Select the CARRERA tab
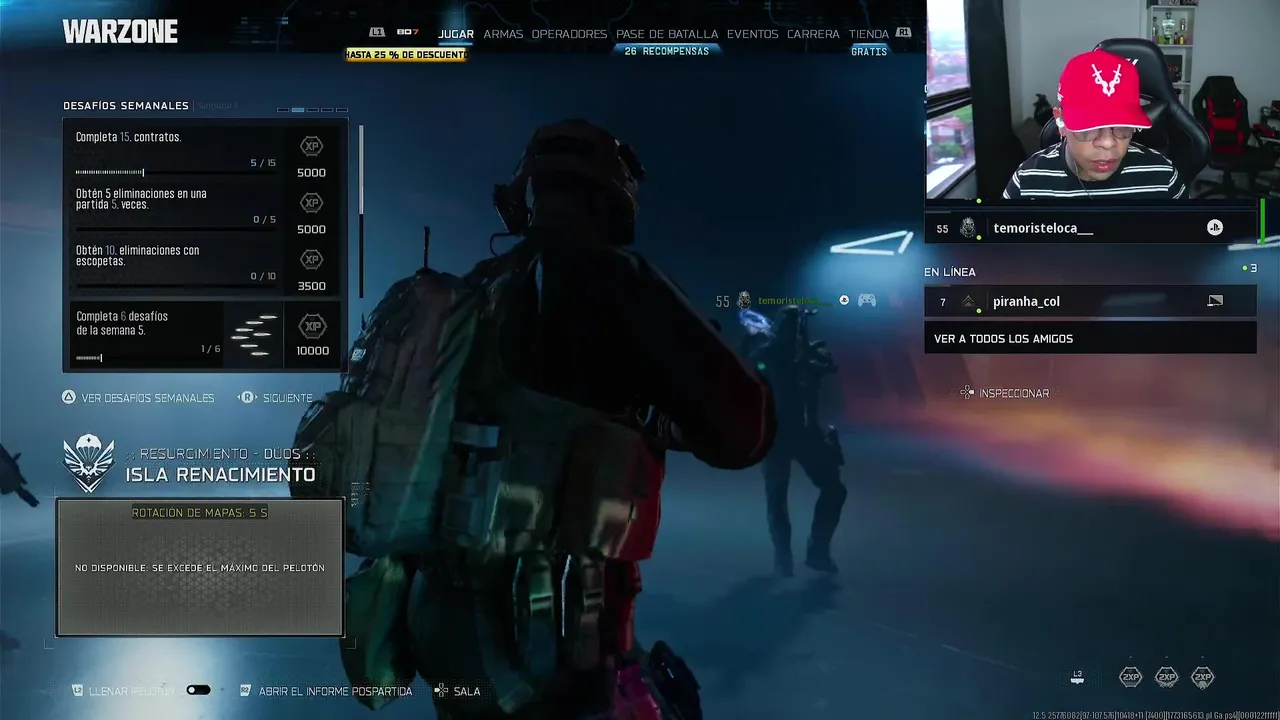Screen dimensions: 1280x720 813,34
